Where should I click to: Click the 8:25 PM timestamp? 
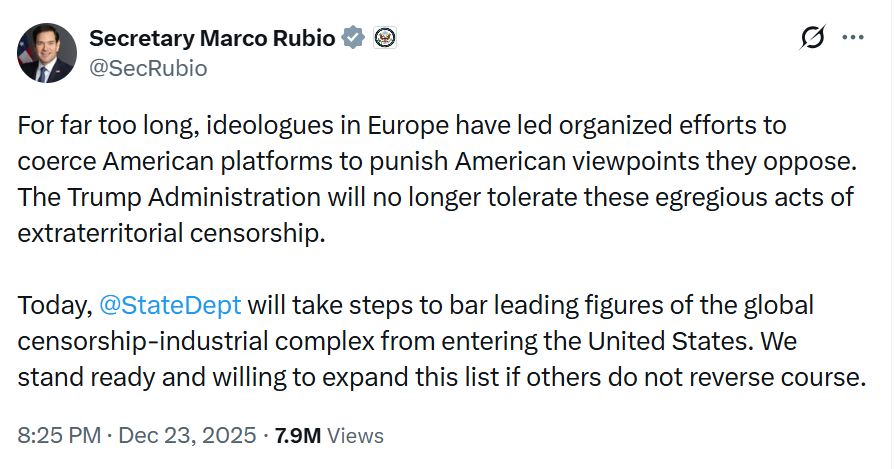[x=60, y=436]
